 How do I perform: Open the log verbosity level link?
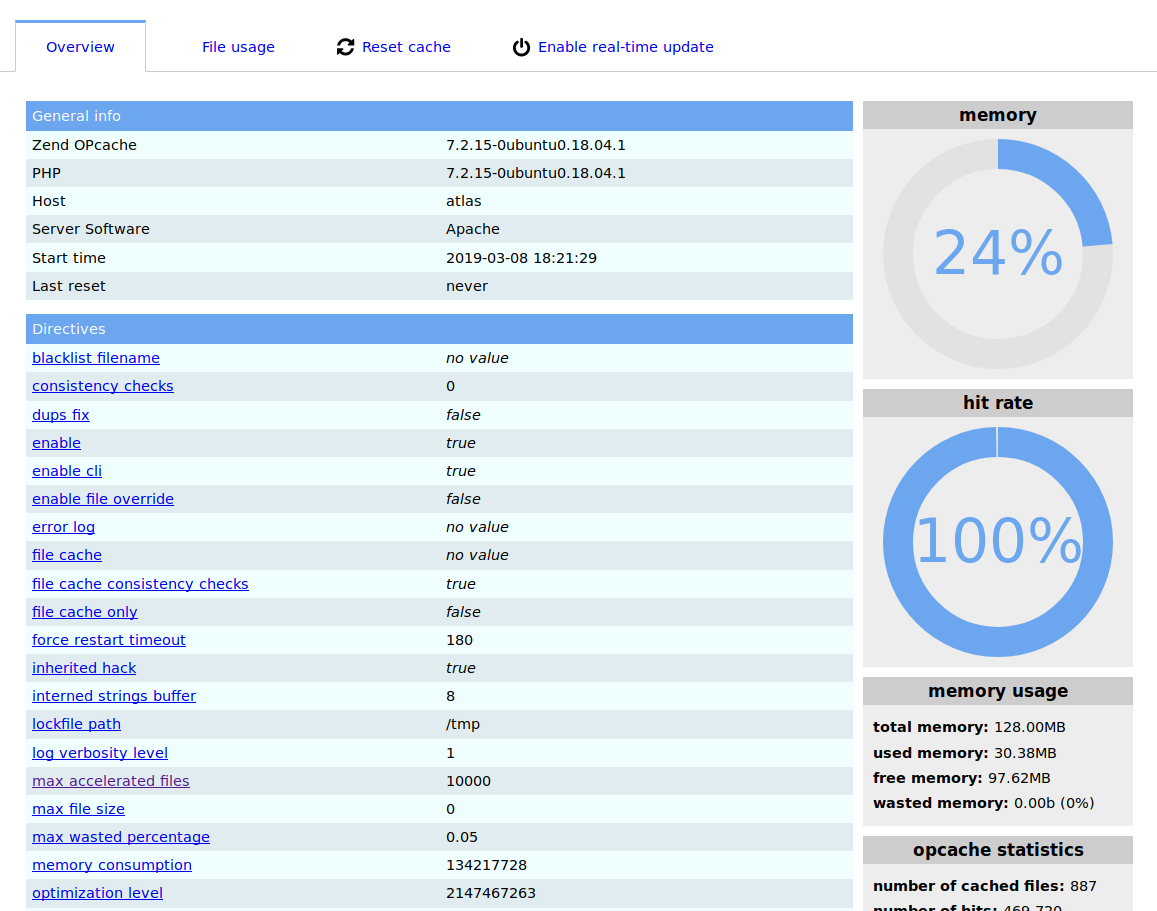tap(100, 752)
